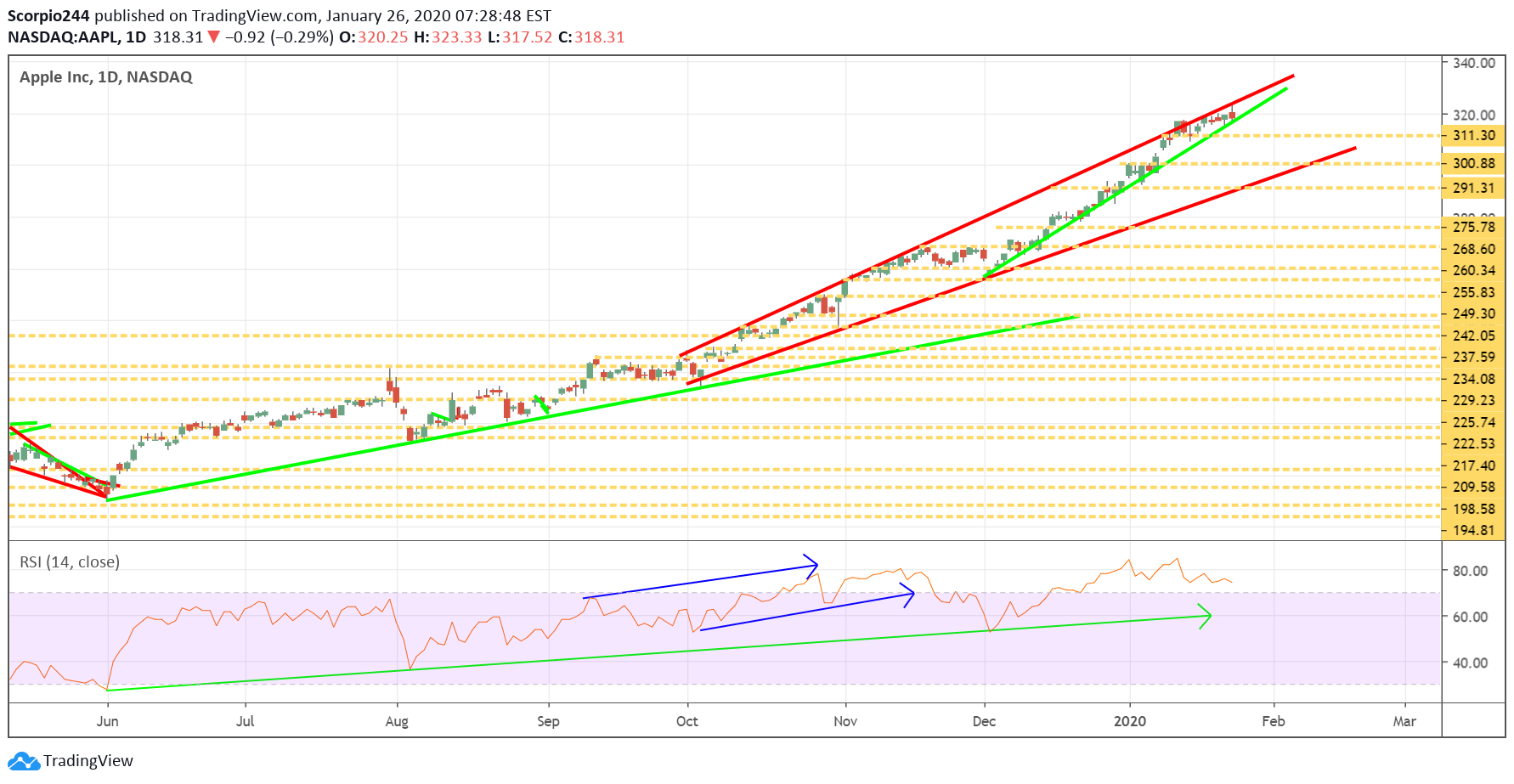This screenshot has height=784, width=1514.
Task: Click the Scorpio244 author name
Action: coord(48,17)
